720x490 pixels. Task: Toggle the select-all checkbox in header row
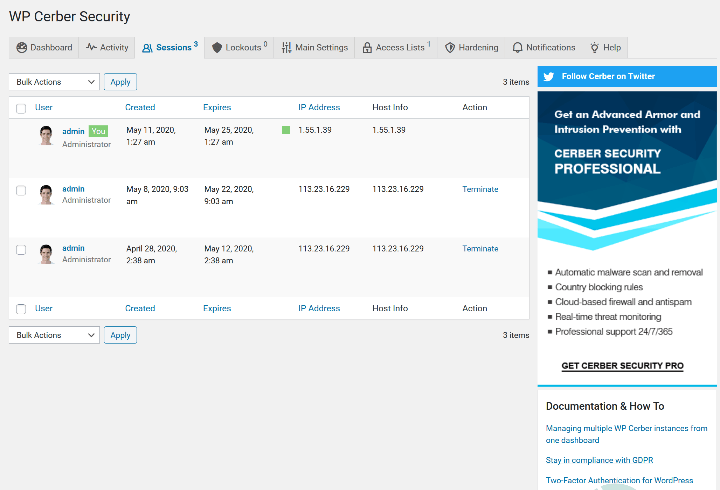pos(21,108)
